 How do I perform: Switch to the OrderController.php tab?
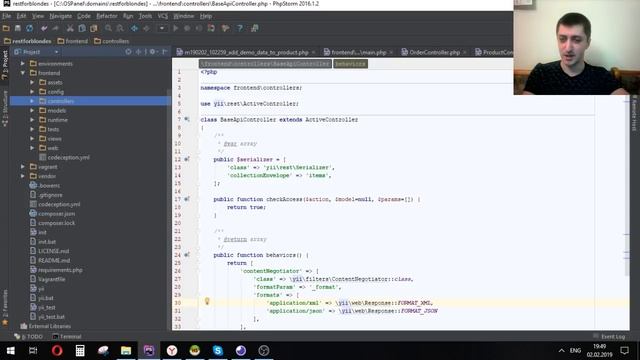(x=434, y=52)
